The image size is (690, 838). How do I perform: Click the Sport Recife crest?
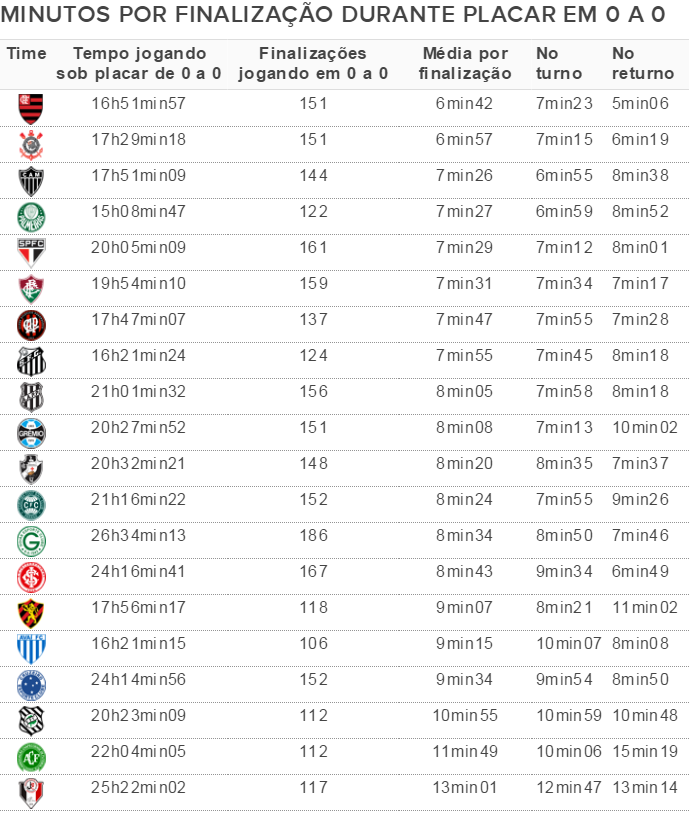31,613
